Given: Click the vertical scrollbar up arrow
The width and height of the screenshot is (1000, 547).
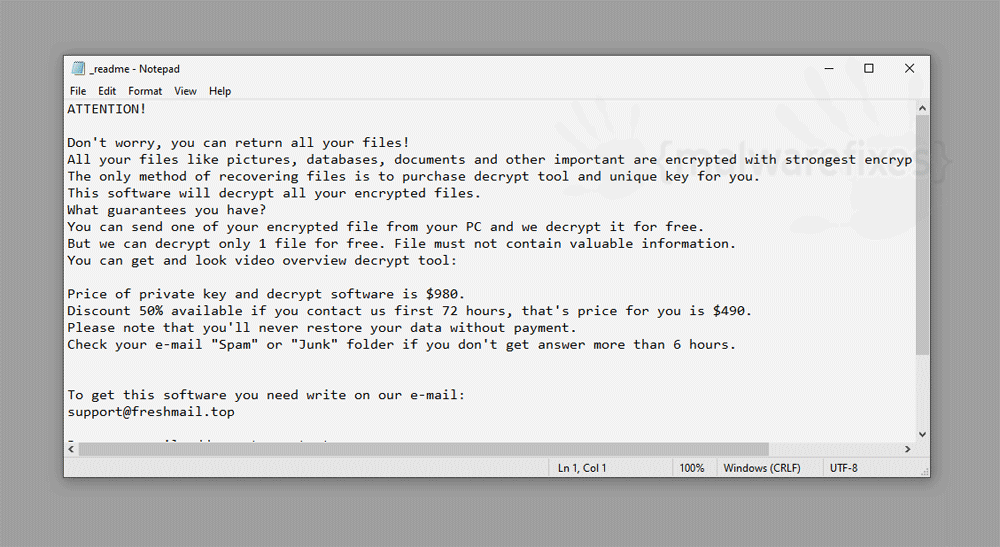Looking at the screenshot, I should (922, 108).
